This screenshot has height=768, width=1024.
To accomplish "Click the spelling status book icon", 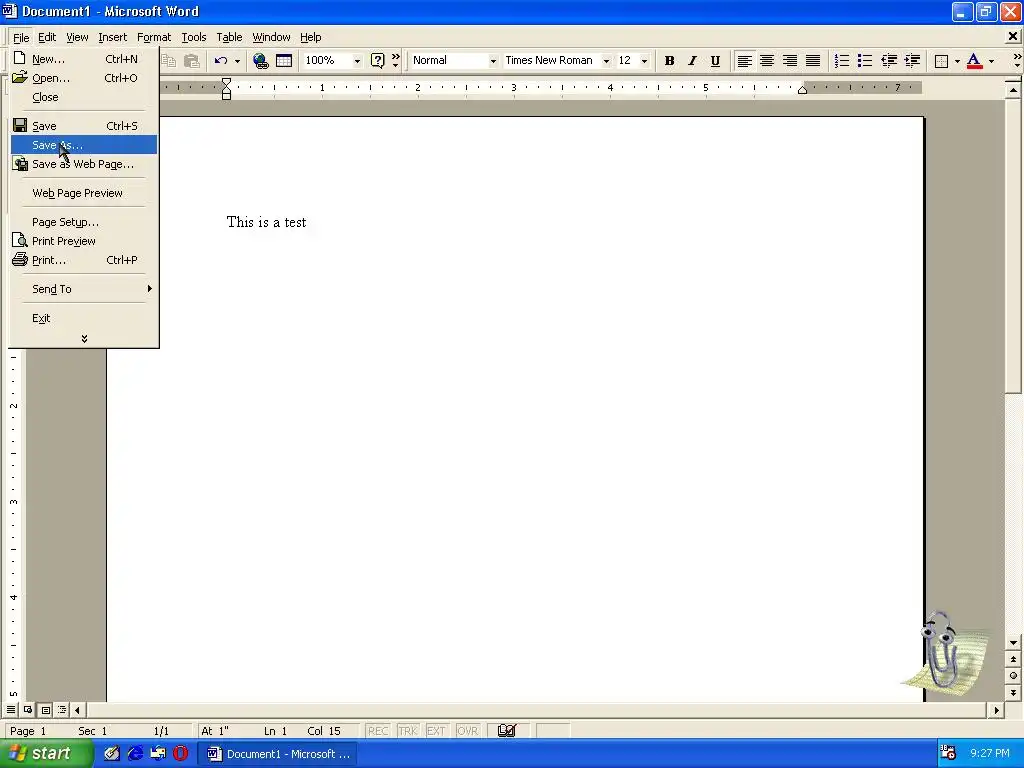I will [x=506, y=731].
